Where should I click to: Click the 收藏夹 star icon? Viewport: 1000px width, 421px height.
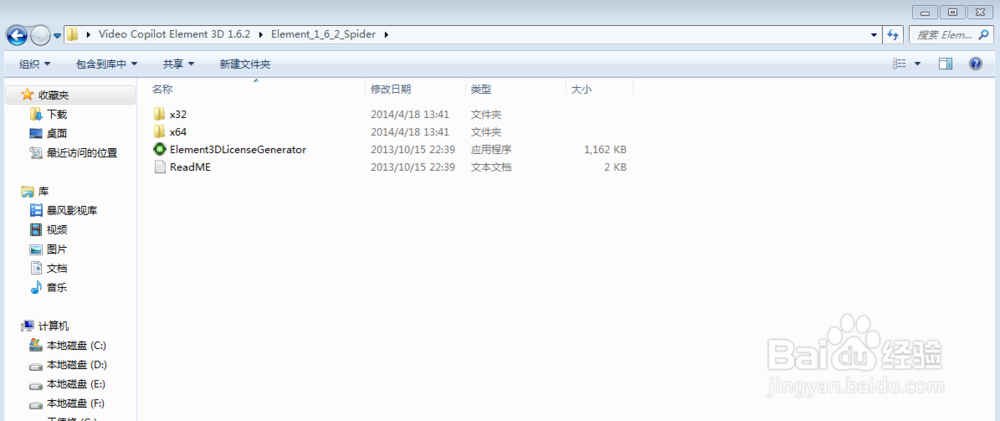pos(27,94)
